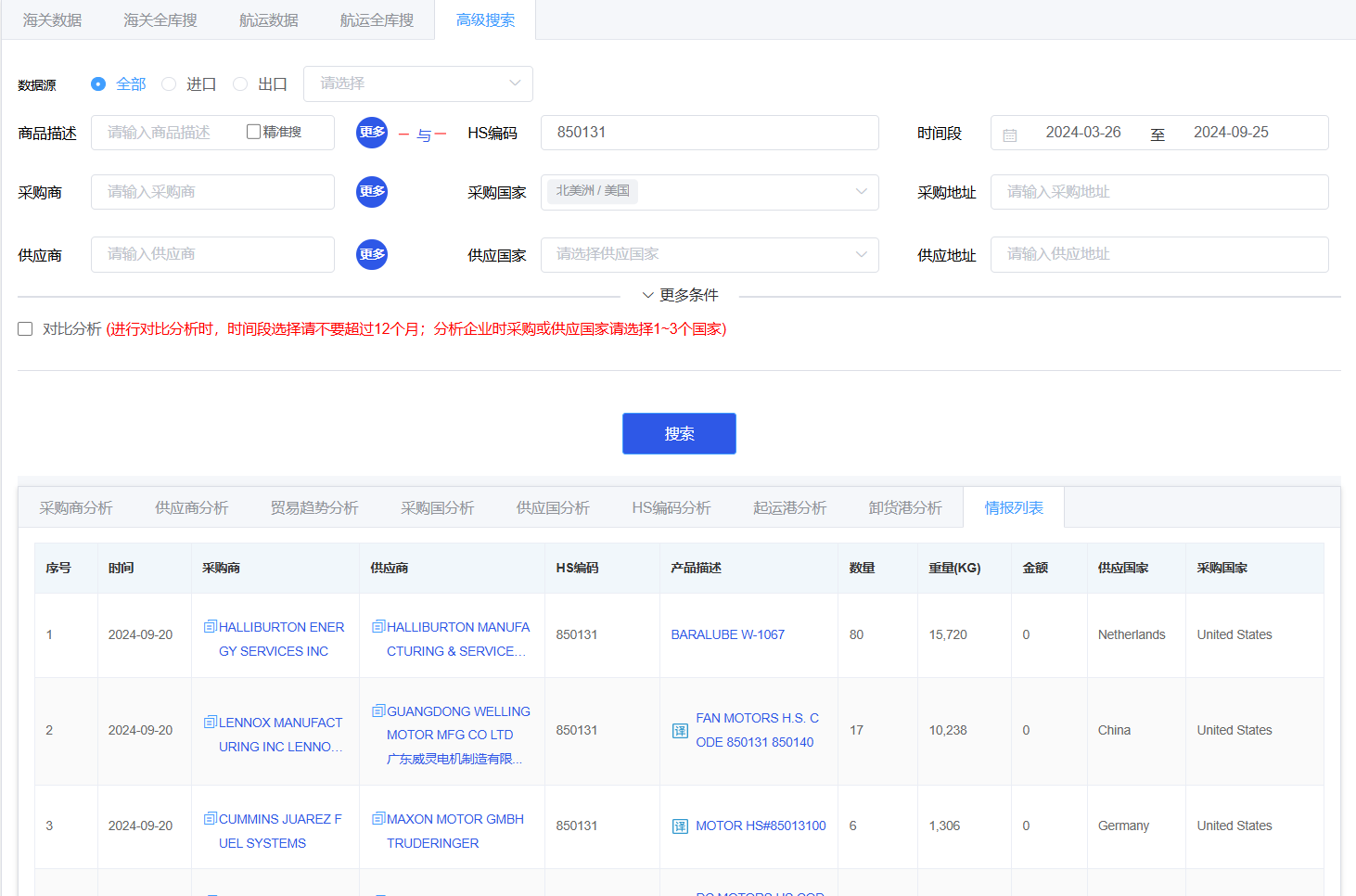Switch to 海关全库搜 tab
The height and width of the screenshot is (896, 1356).
[160, 20]
